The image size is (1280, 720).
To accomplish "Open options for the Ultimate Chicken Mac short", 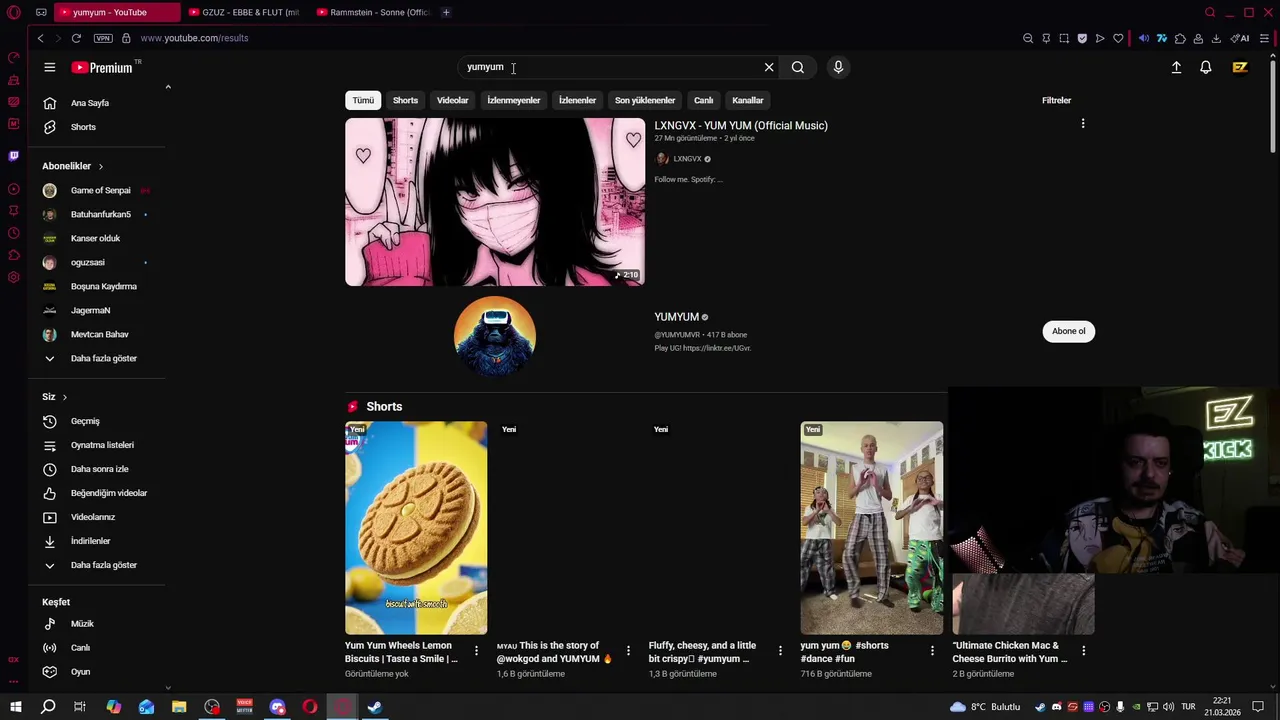I will pos(1083,651).
